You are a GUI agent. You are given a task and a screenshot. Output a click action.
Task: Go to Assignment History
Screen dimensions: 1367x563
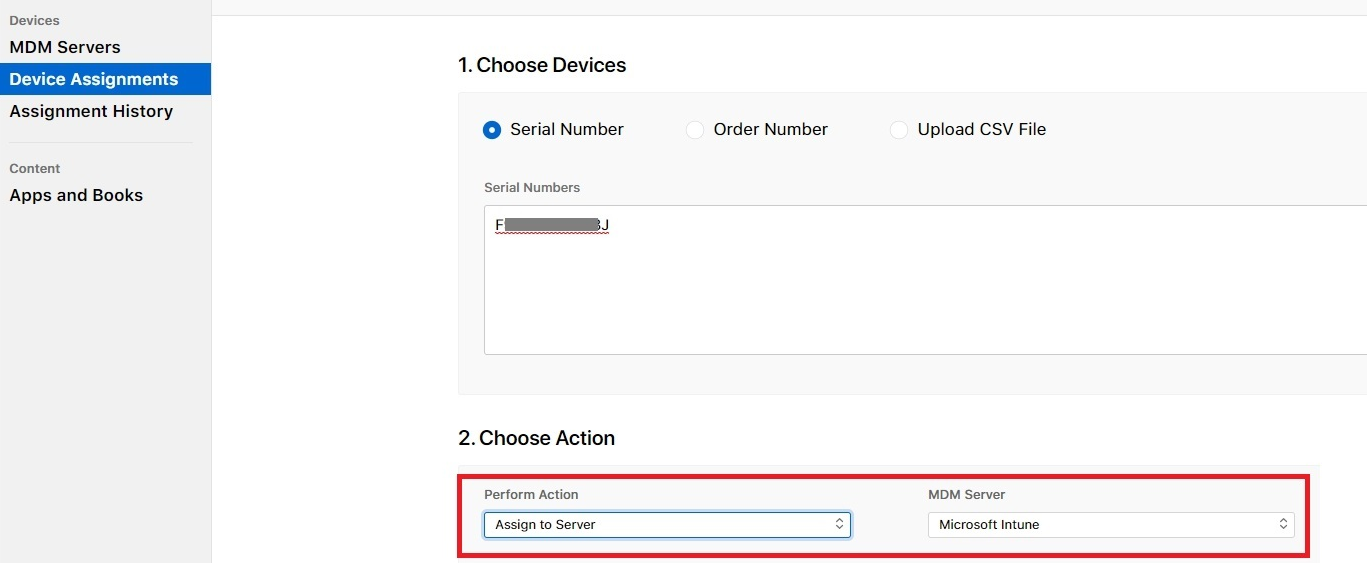(x=91, y=111)
